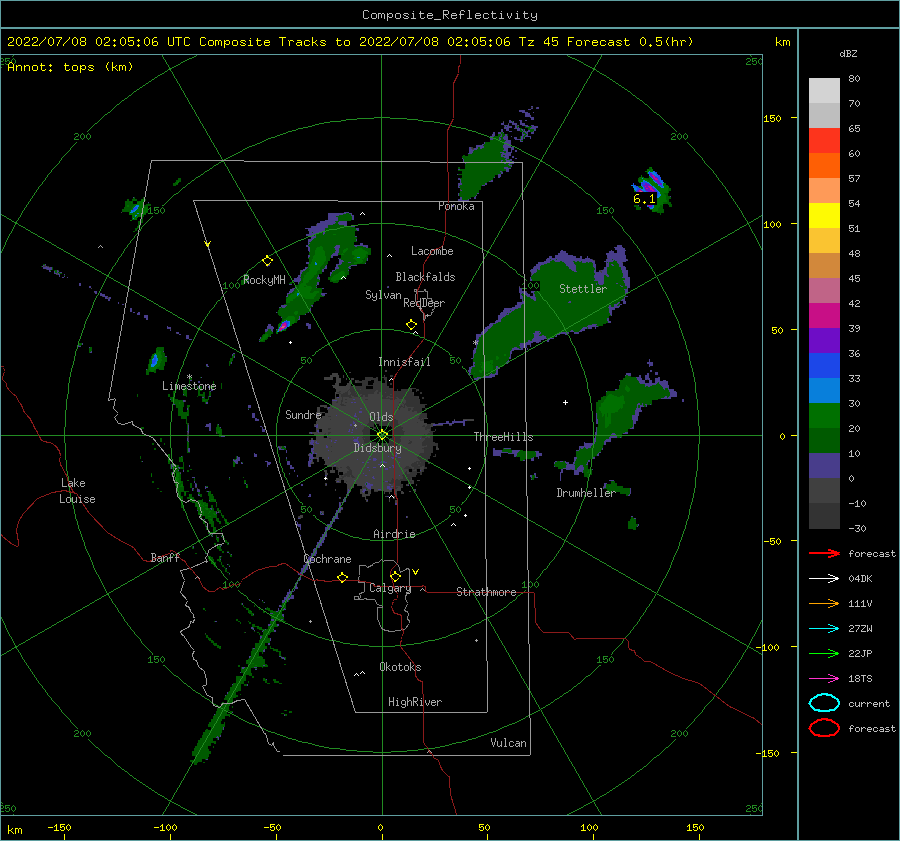Click the Ponoka city label
Image resolution: width=900 pixels, height=841 pixels.
[456, 206]
